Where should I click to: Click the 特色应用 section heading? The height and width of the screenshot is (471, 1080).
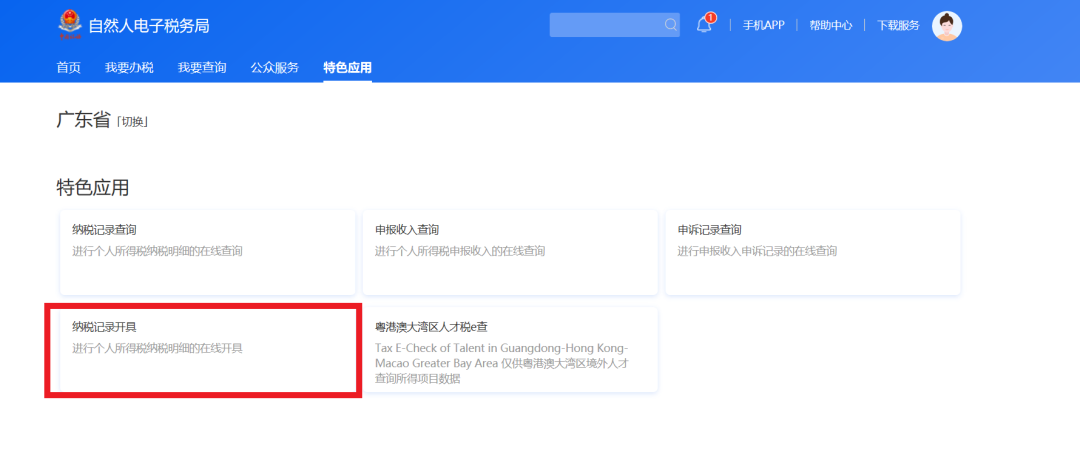click(x=92, y=187)
